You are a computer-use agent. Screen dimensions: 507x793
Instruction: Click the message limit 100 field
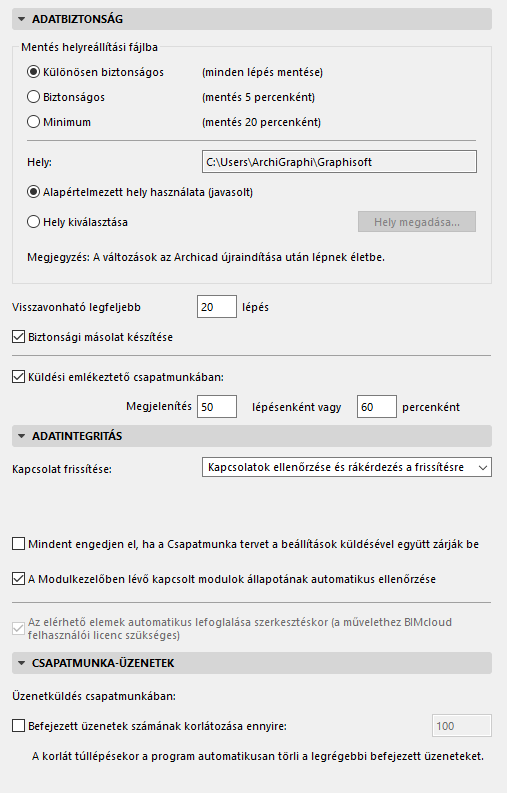pos(461,726)
